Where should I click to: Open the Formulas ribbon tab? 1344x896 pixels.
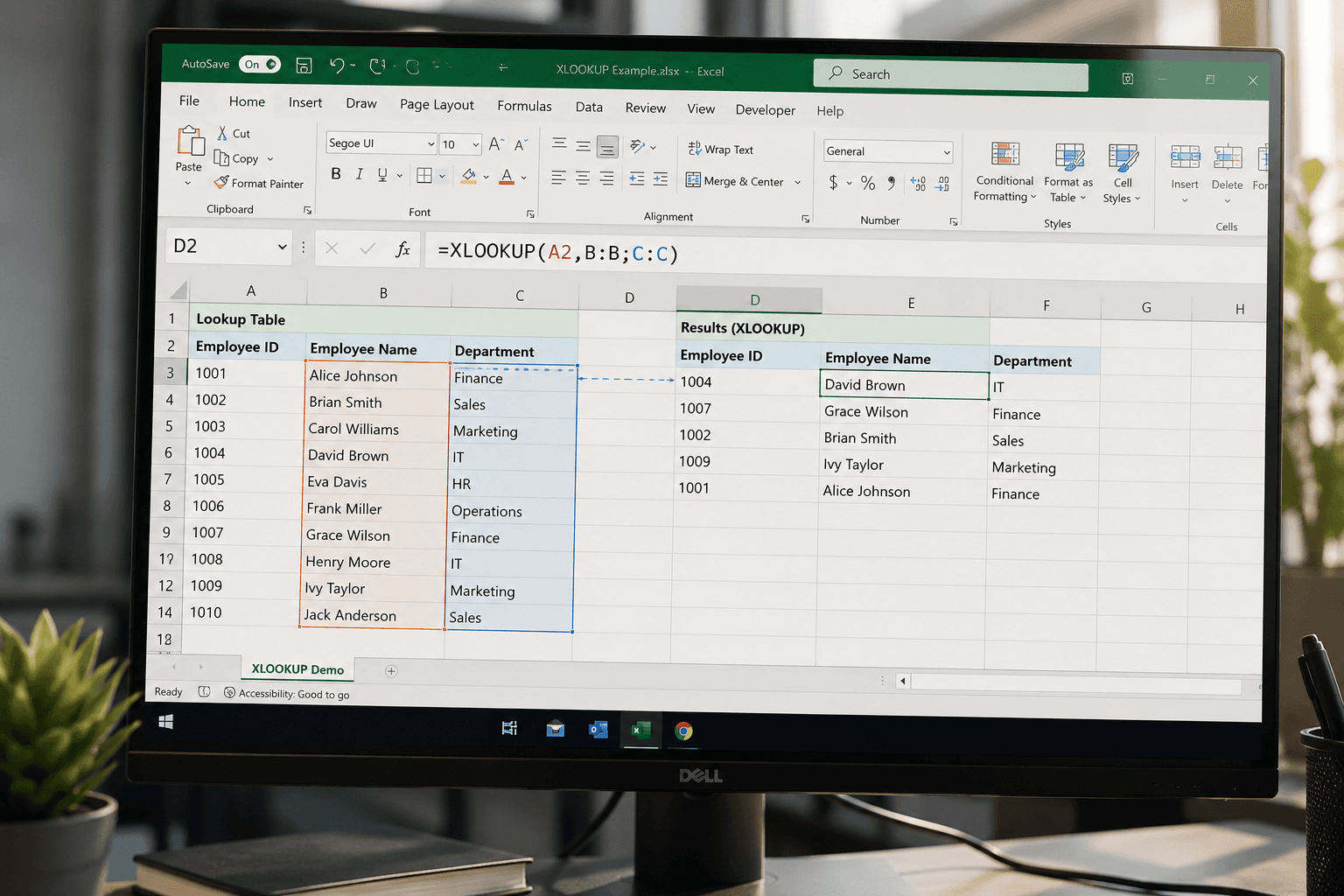point(524,106)
